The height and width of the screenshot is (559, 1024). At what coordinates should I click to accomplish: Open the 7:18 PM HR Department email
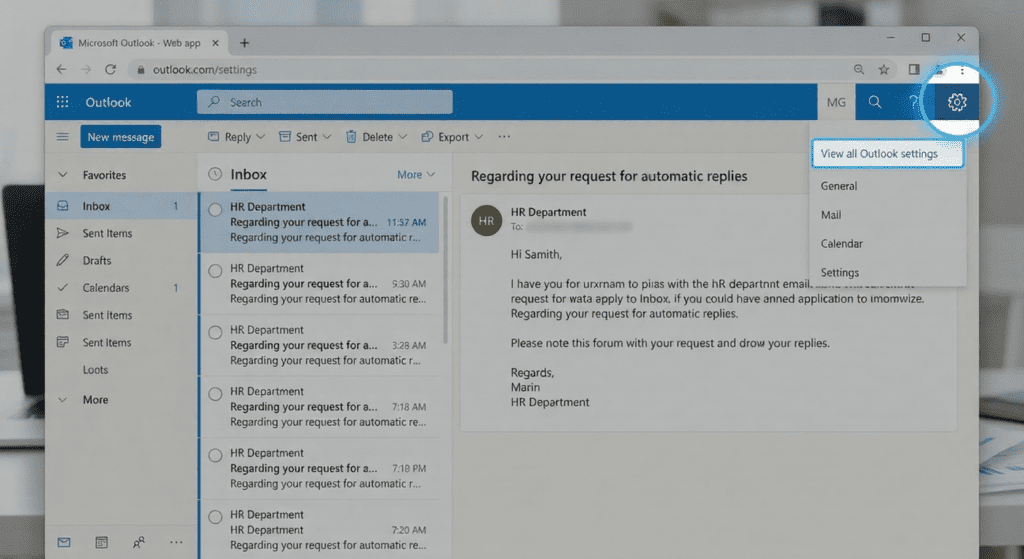click(x=320, y=468)
